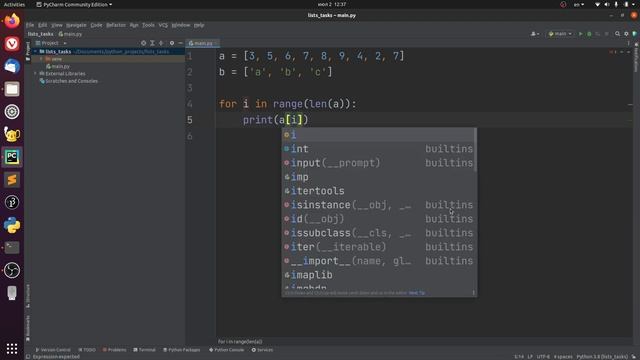Launch Vivaldi browser from the dock
The image size is (640, 360).
click(12, 43)
